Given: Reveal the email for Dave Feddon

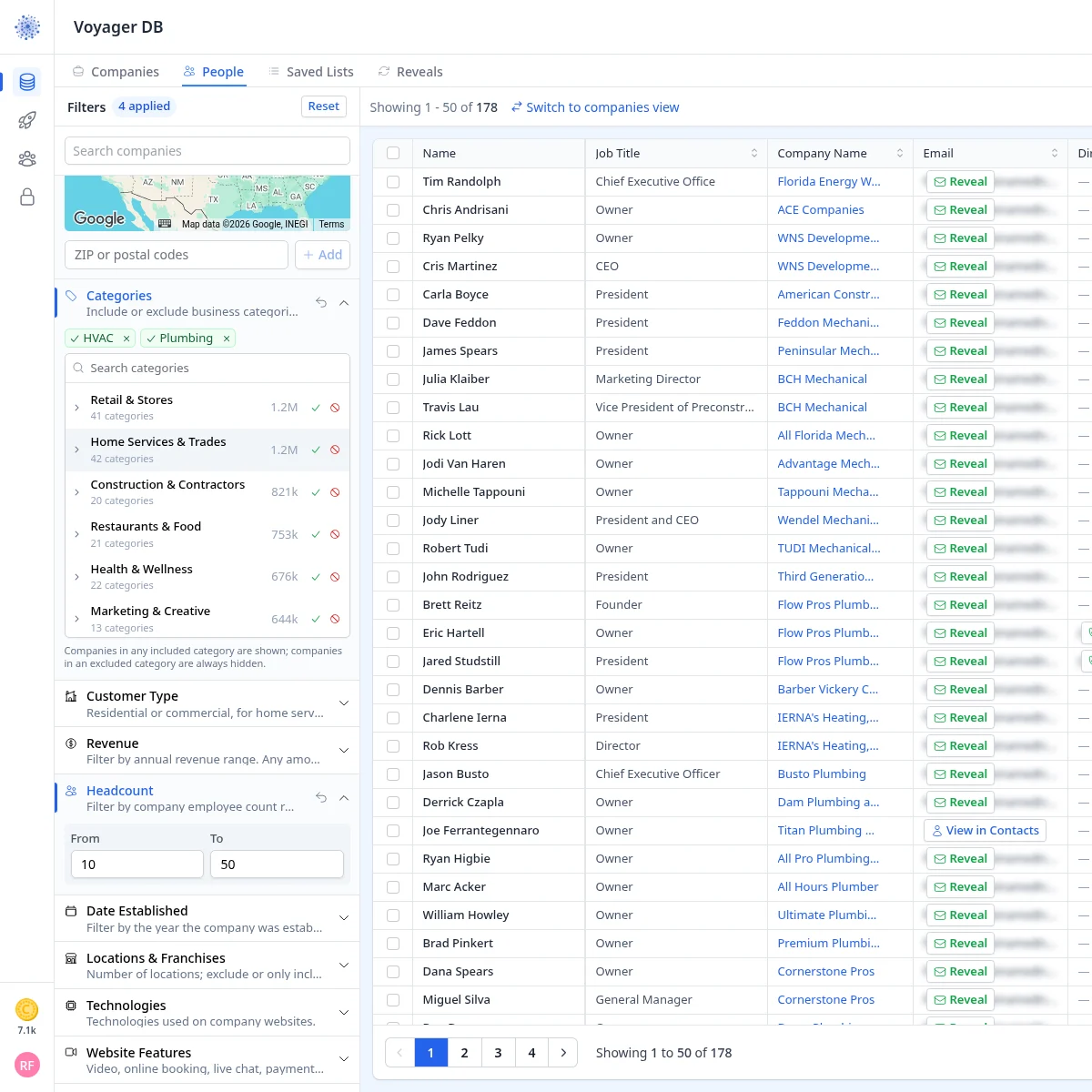Looking at the screenshot, I should [x=960, y=323].
